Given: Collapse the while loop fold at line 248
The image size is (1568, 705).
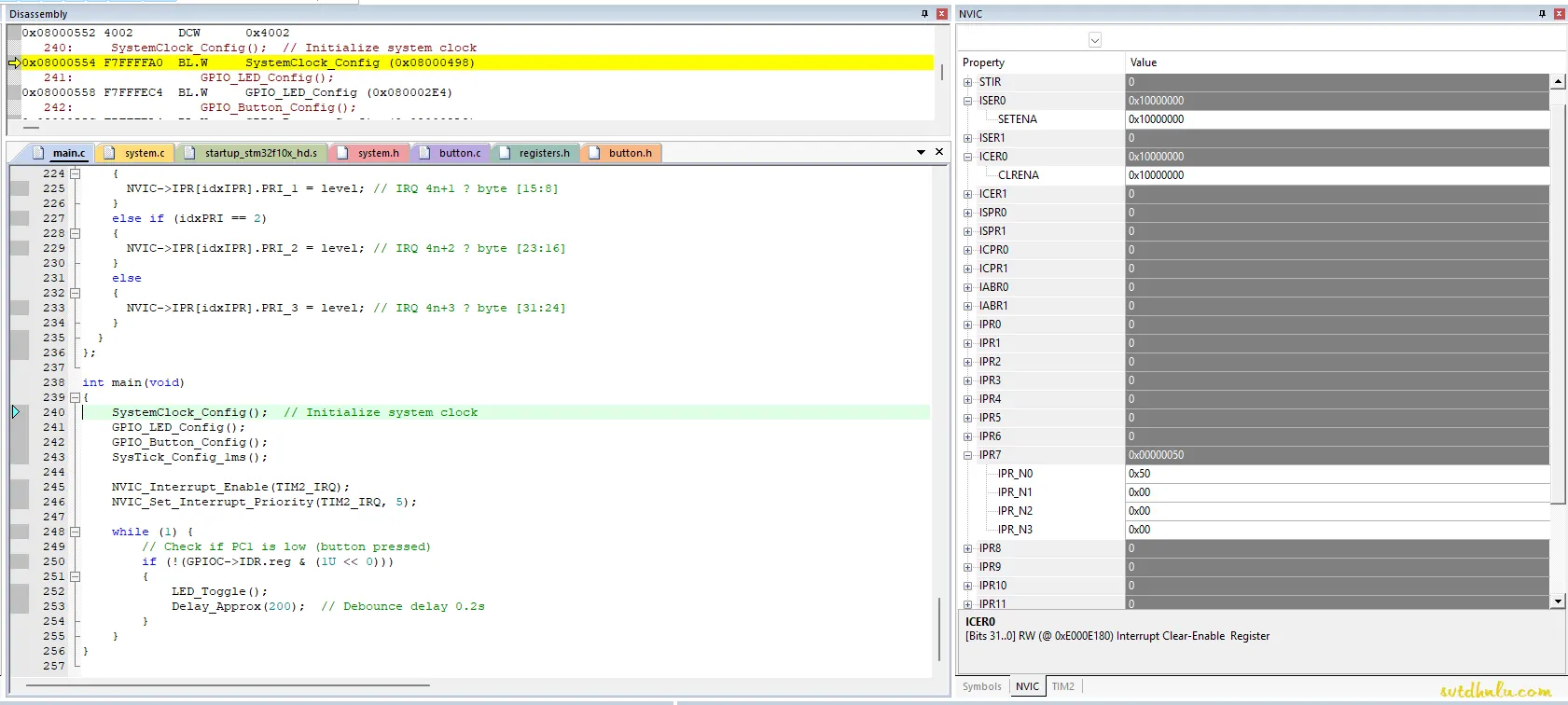Looking at the screenshot, I should coord(76,532).
